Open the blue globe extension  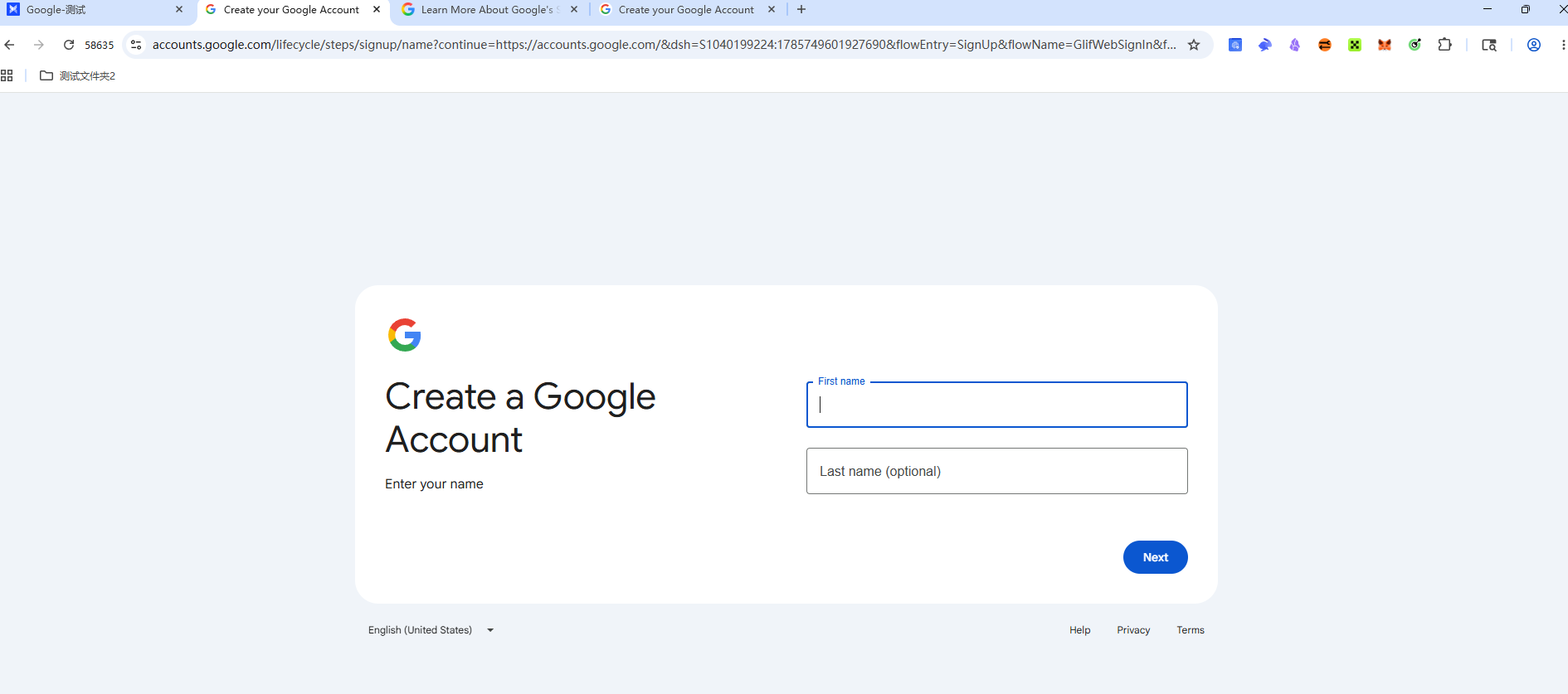click(x=1235, y=45)
